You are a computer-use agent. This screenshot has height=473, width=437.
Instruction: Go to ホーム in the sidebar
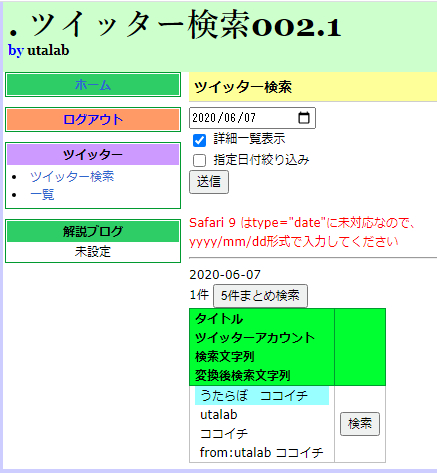pos(93,85)
